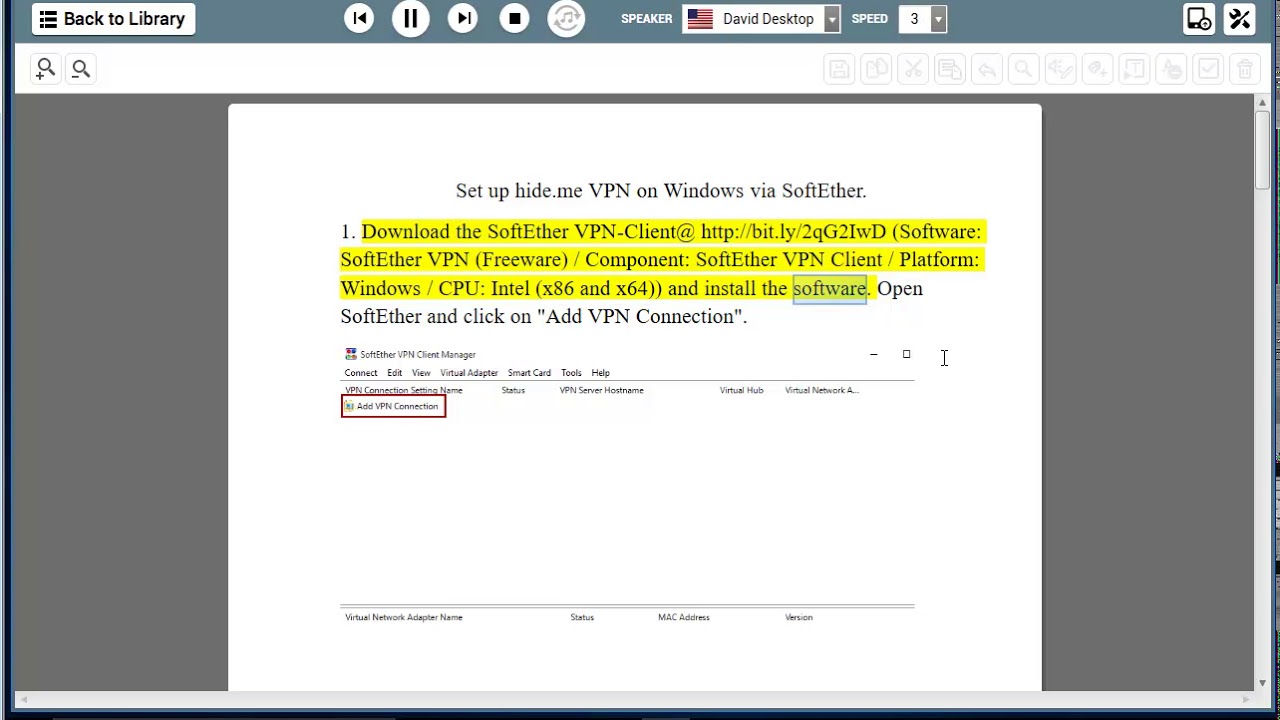Click the search magnifier toolbar icon

coord(1023,69)
